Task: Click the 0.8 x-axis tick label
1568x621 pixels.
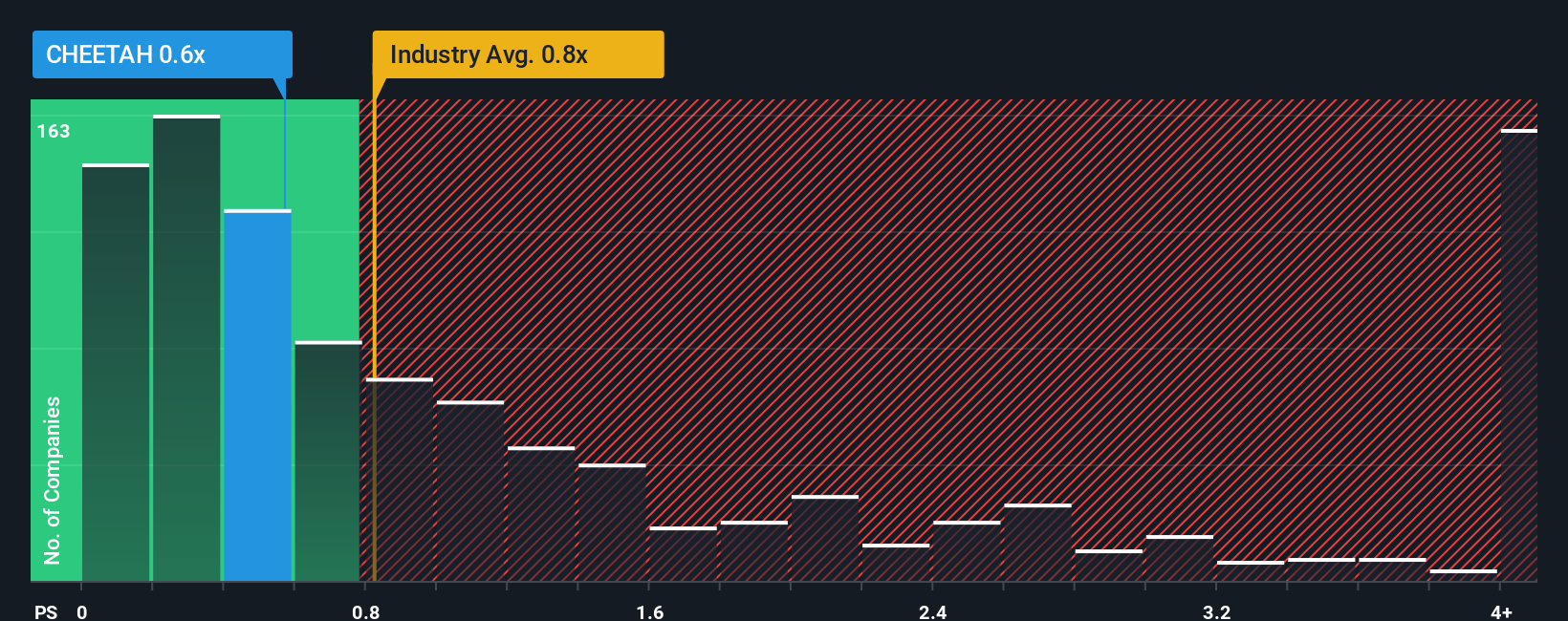Action: [x=365, y=611]
